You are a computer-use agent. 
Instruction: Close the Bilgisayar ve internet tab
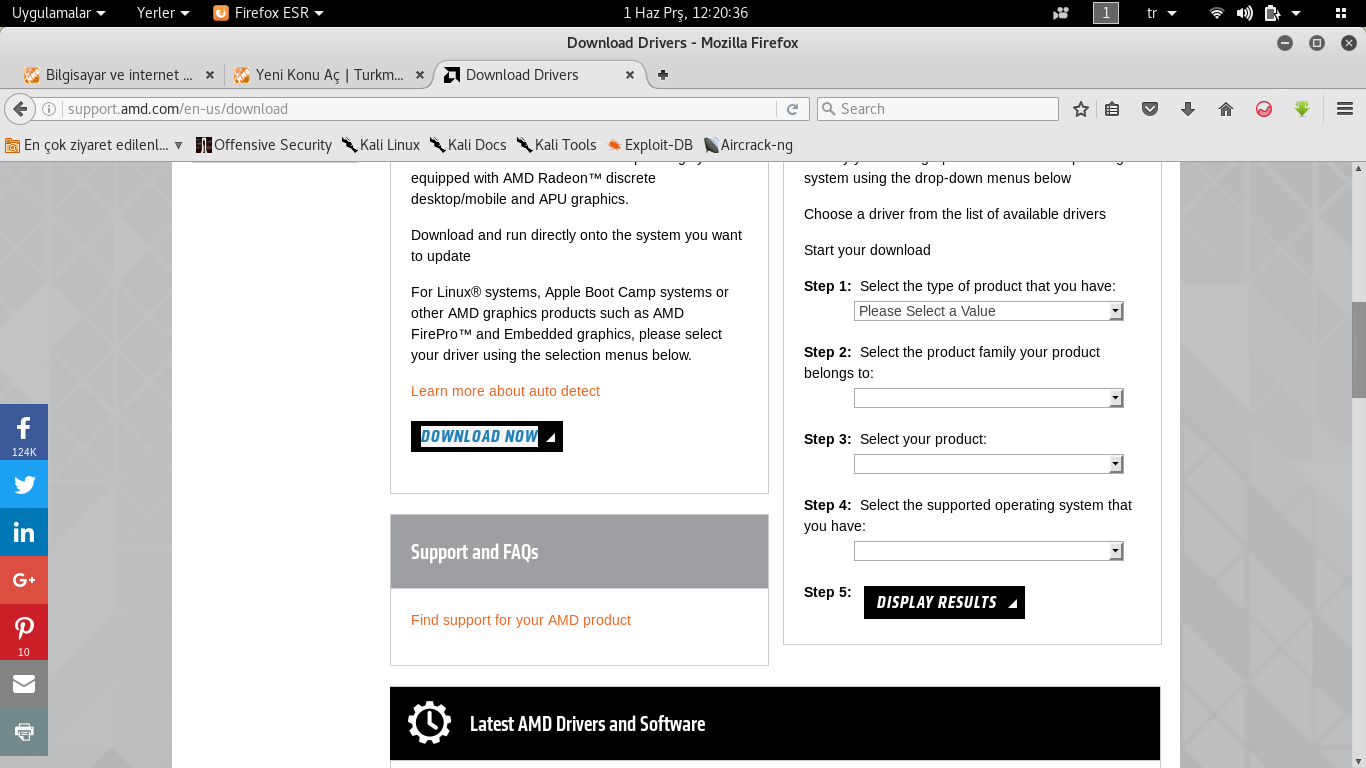(x=210, y=75)
